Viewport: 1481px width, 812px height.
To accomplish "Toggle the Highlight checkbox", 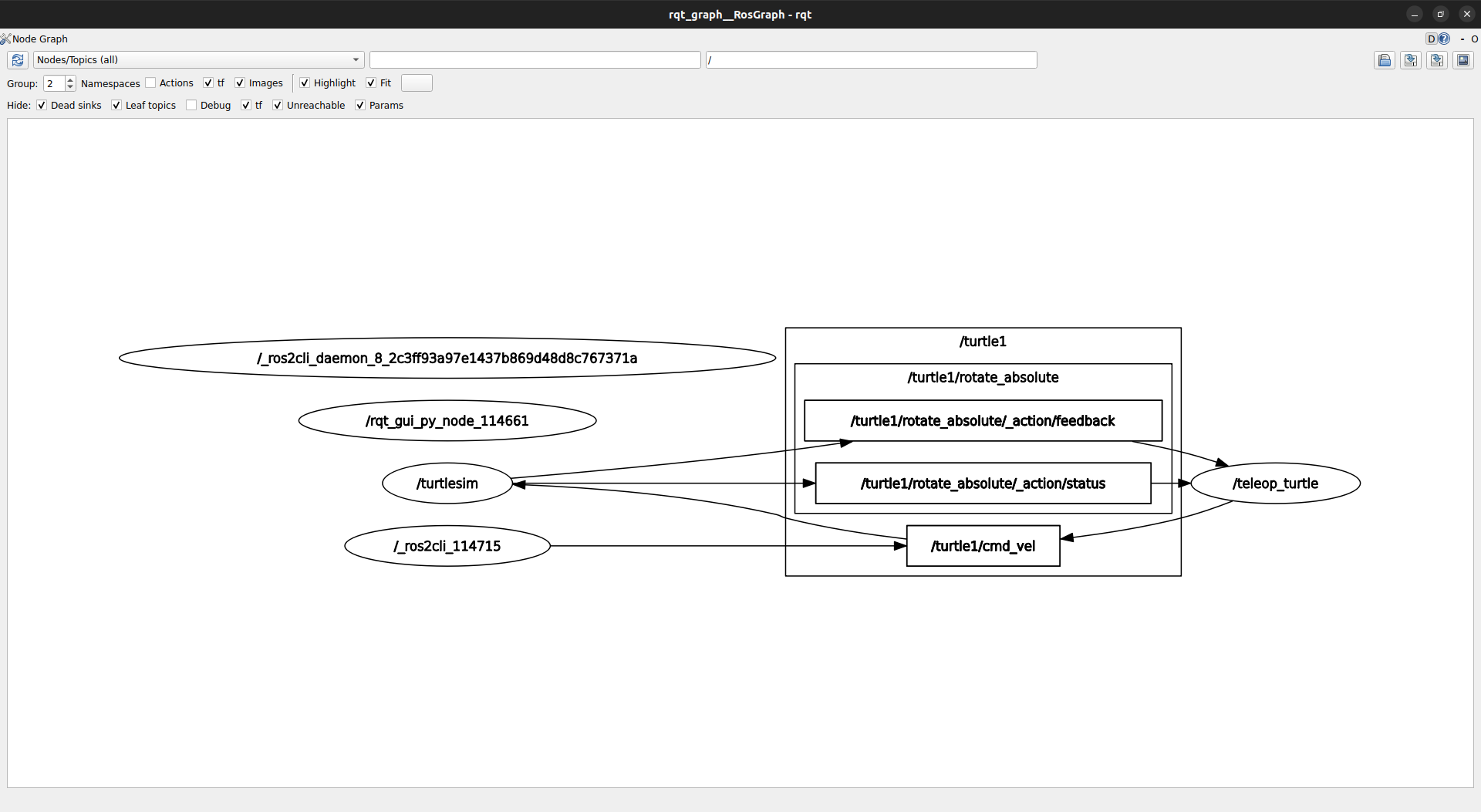I will [x=305, y=83].
